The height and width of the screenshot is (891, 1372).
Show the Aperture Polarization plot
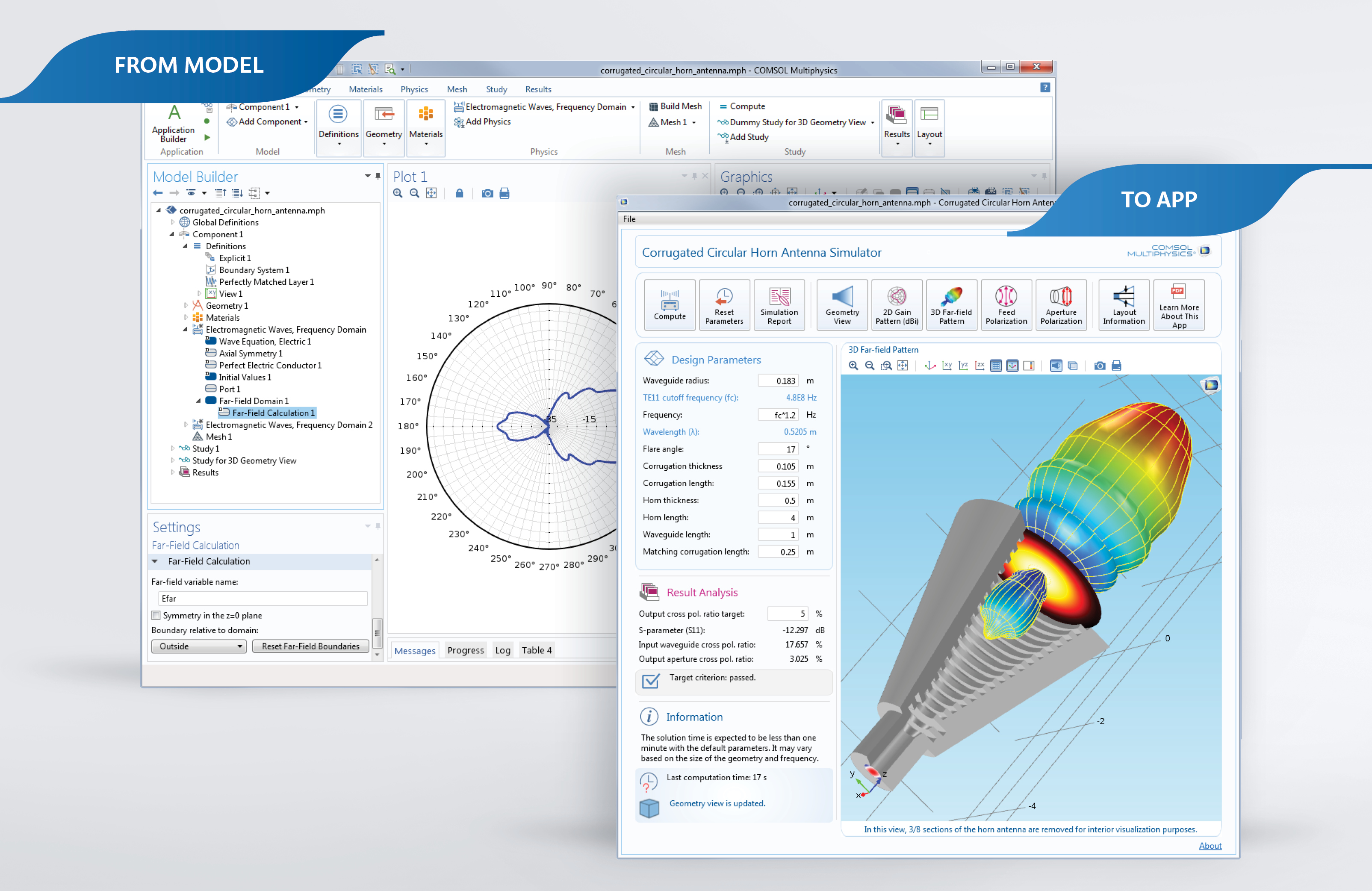coord(1061,305)
